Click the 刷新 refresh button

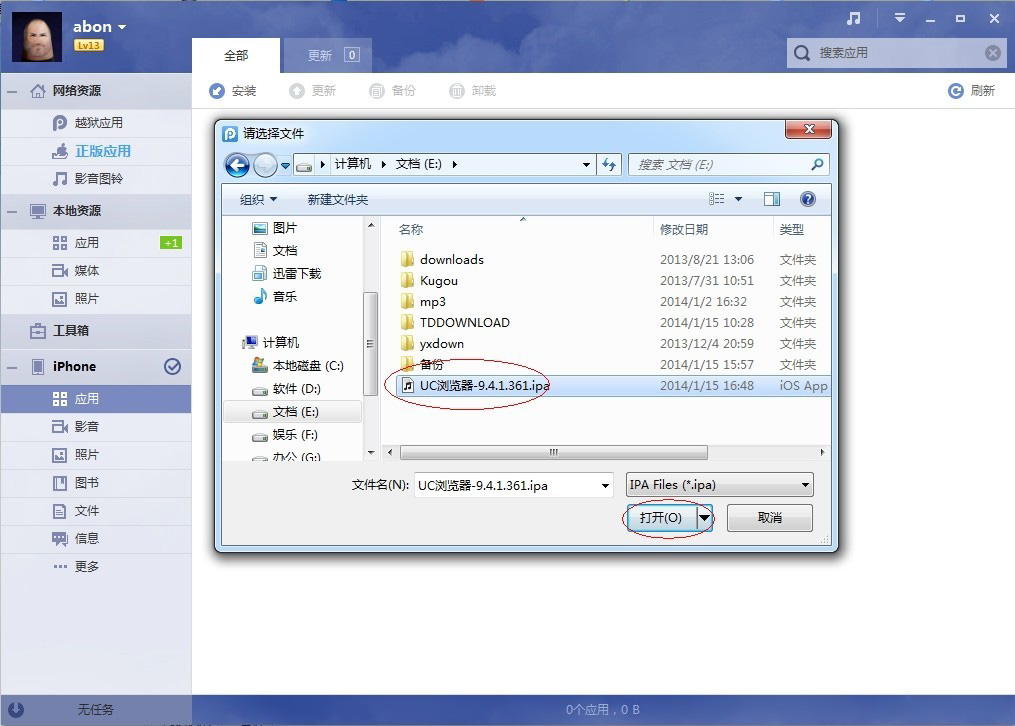click(971, 91)
